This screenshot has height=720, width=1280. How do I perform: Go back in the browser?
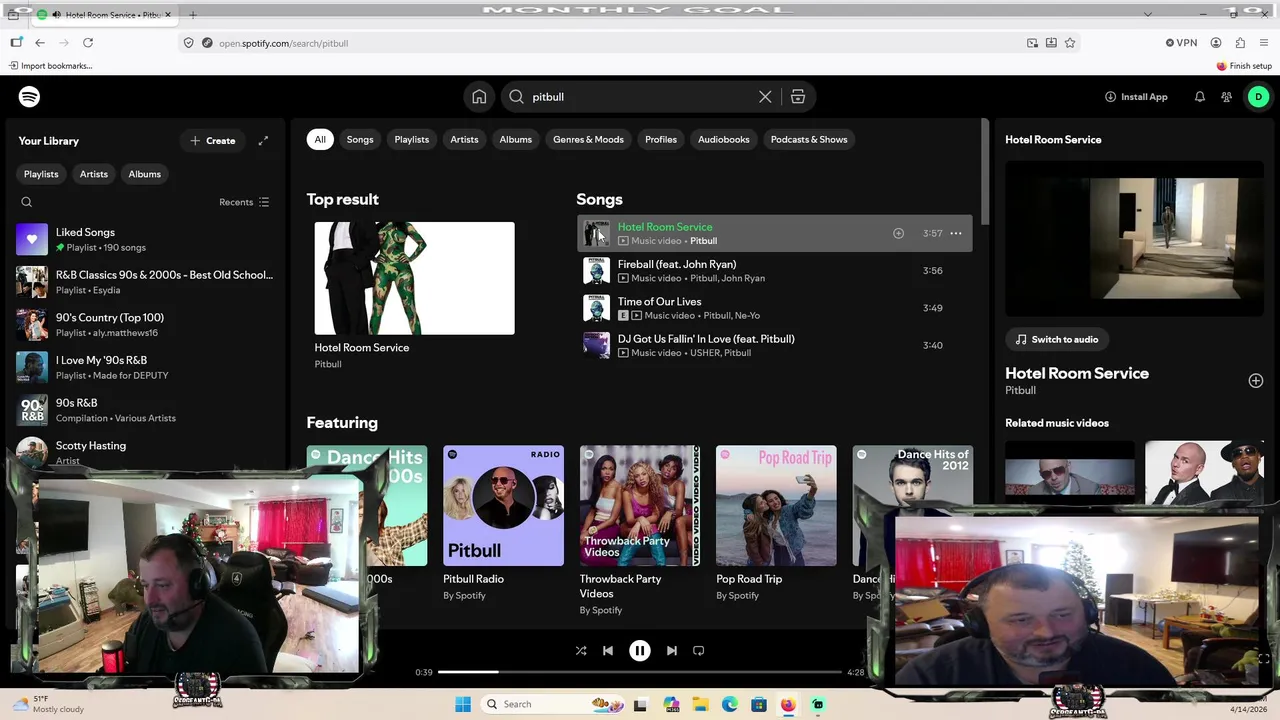39,43
